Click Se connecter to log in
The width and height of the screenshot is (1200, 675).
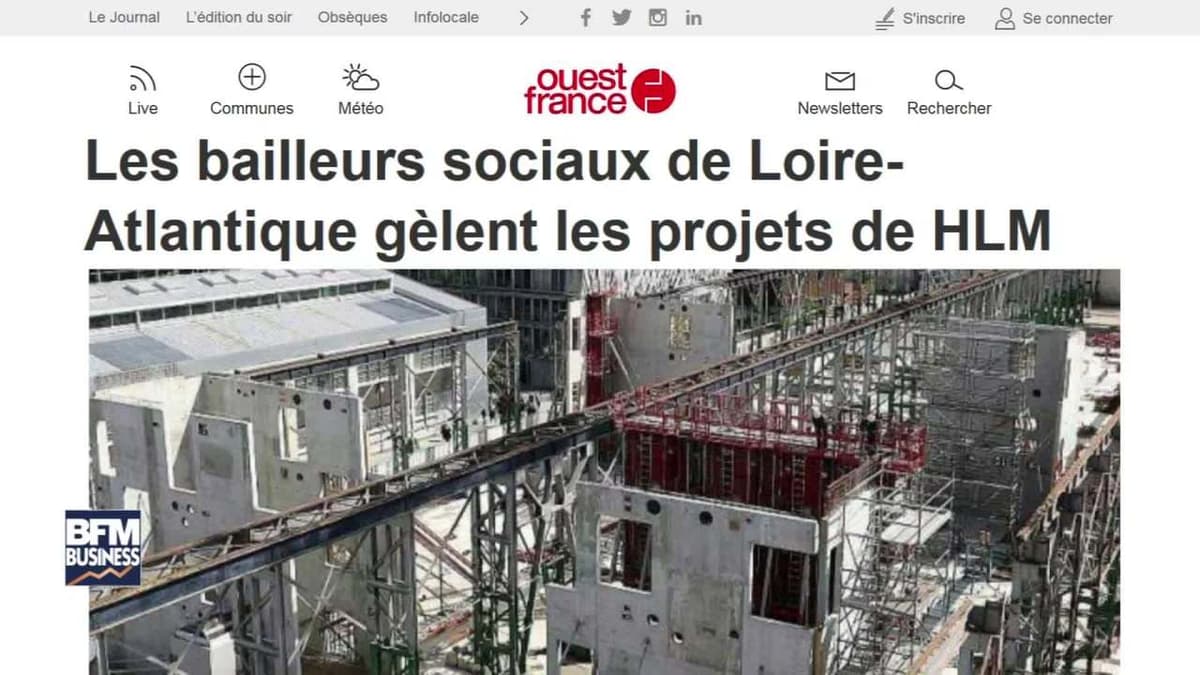point(1054,18)
